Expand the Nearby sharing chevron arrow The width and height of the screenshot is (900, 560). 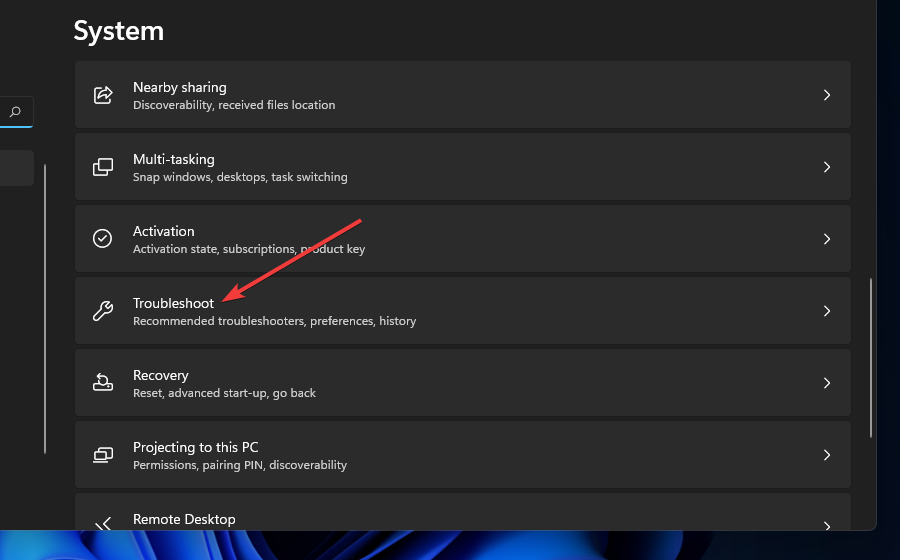pos(826,95)
